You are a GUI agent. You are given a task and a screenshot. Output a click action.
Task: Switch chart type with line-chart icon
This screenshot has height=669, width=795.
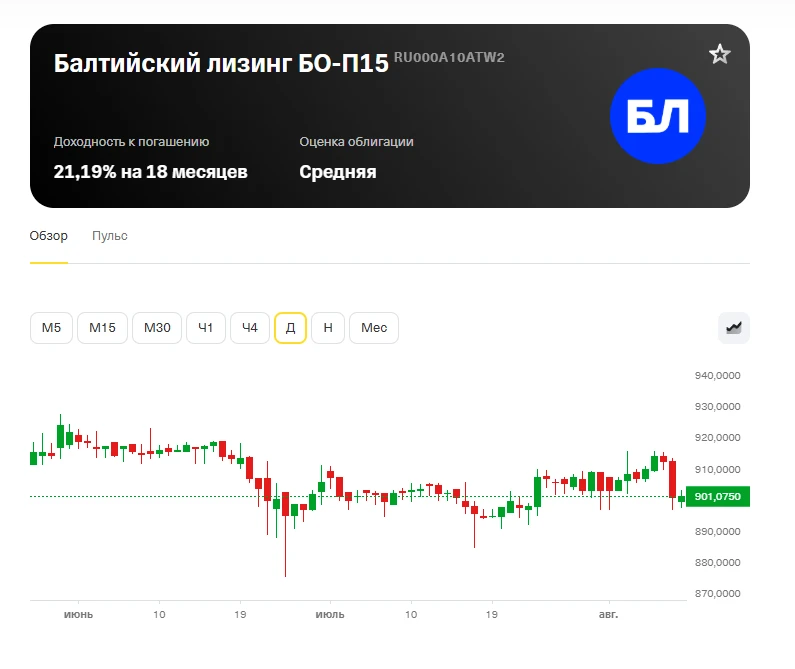[x=734, y=328]
